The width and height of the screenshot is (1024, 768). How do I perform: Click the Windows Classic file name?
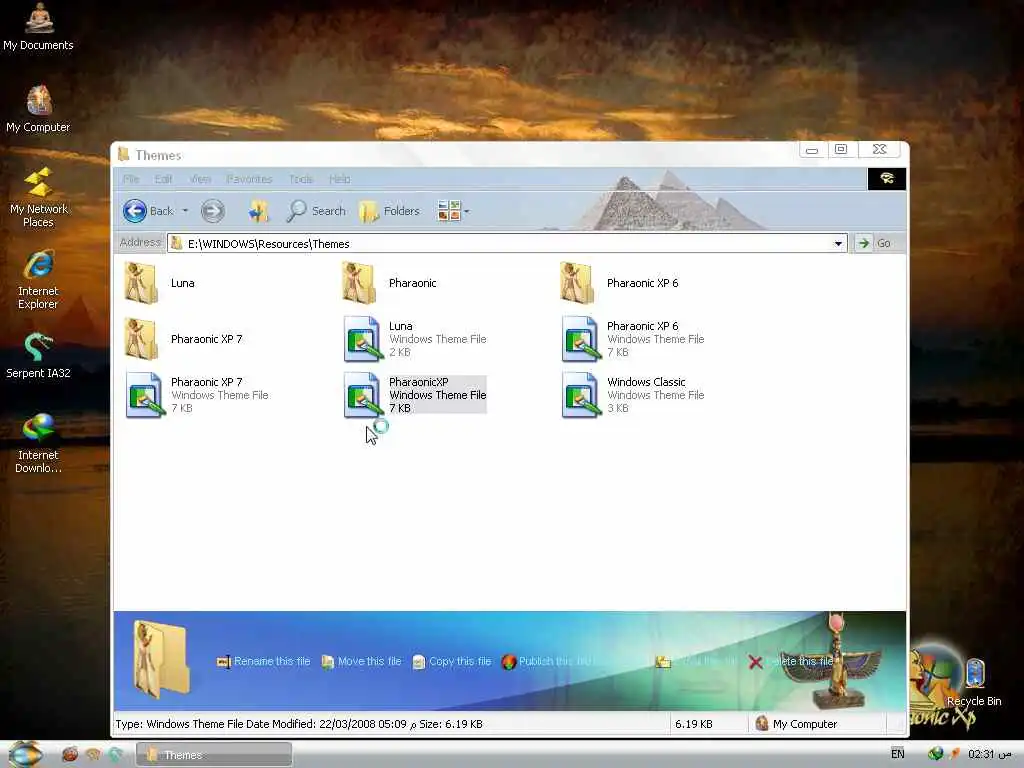click(646, 382)
